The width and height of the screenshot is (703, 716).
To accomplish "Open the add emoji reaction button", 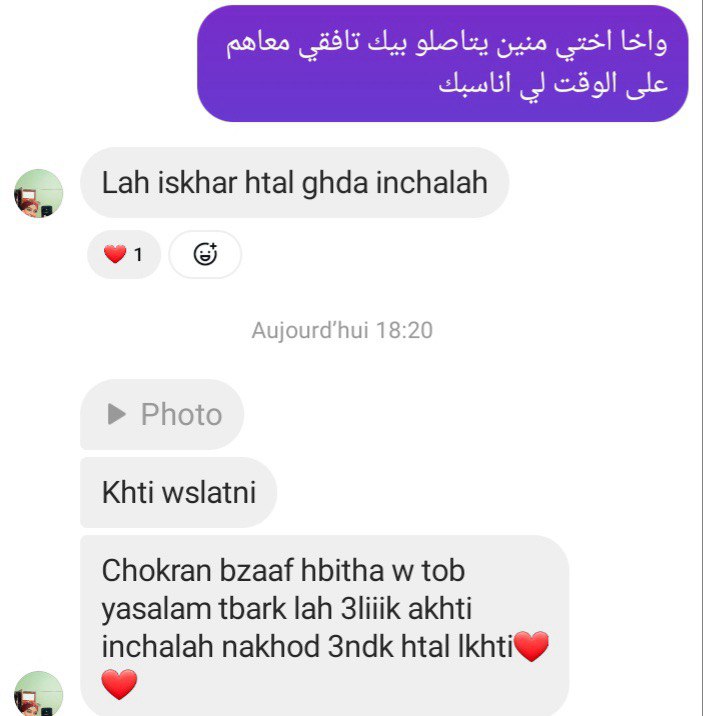I will 205,254.
